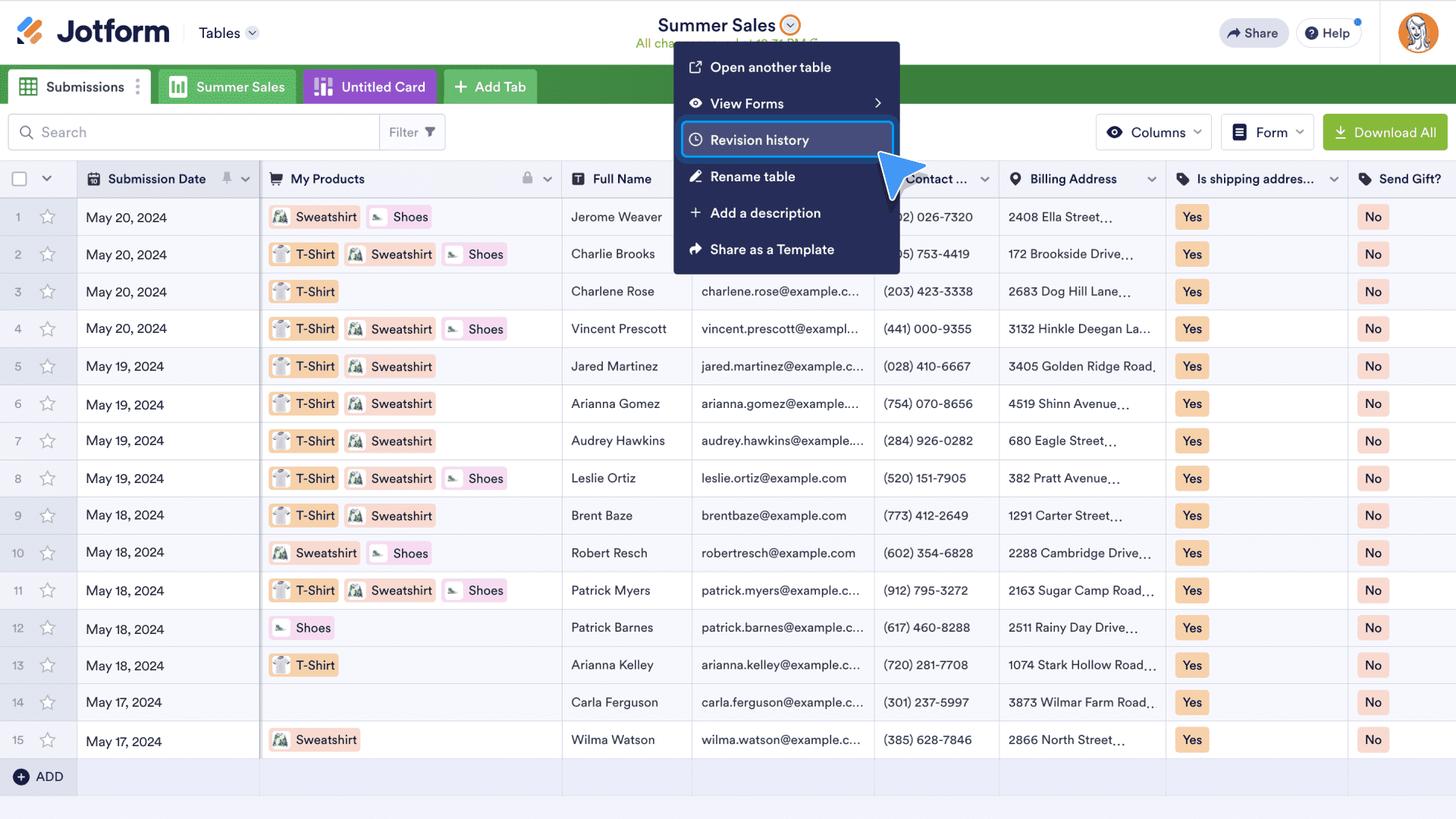Switch to the Untitled Card tab
Screen dimensions: 1456x819
pyautogui.click(x=369, y=87)
